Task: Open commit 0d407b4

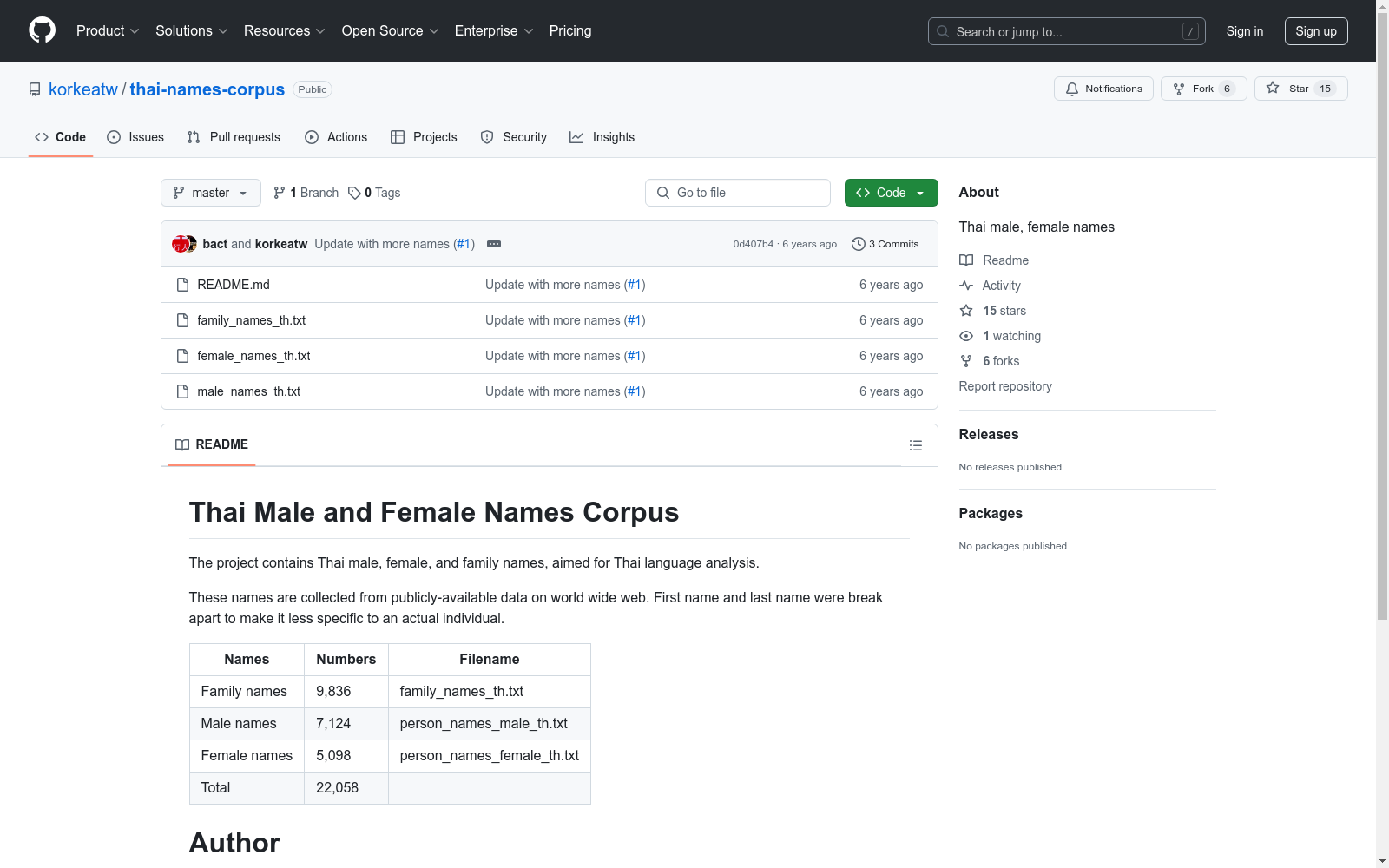Action: click(x=753, y=244)
